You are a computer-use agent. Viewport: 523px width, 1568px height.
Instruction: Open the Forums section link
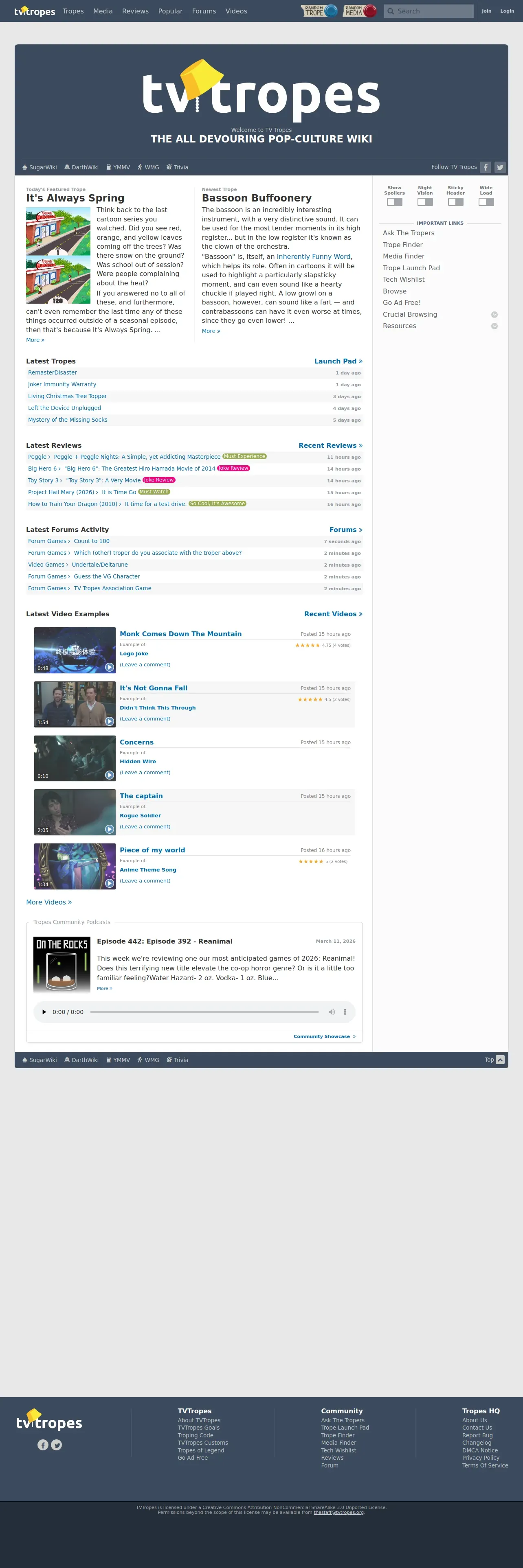pyautogui.click(x=346, y=530)
